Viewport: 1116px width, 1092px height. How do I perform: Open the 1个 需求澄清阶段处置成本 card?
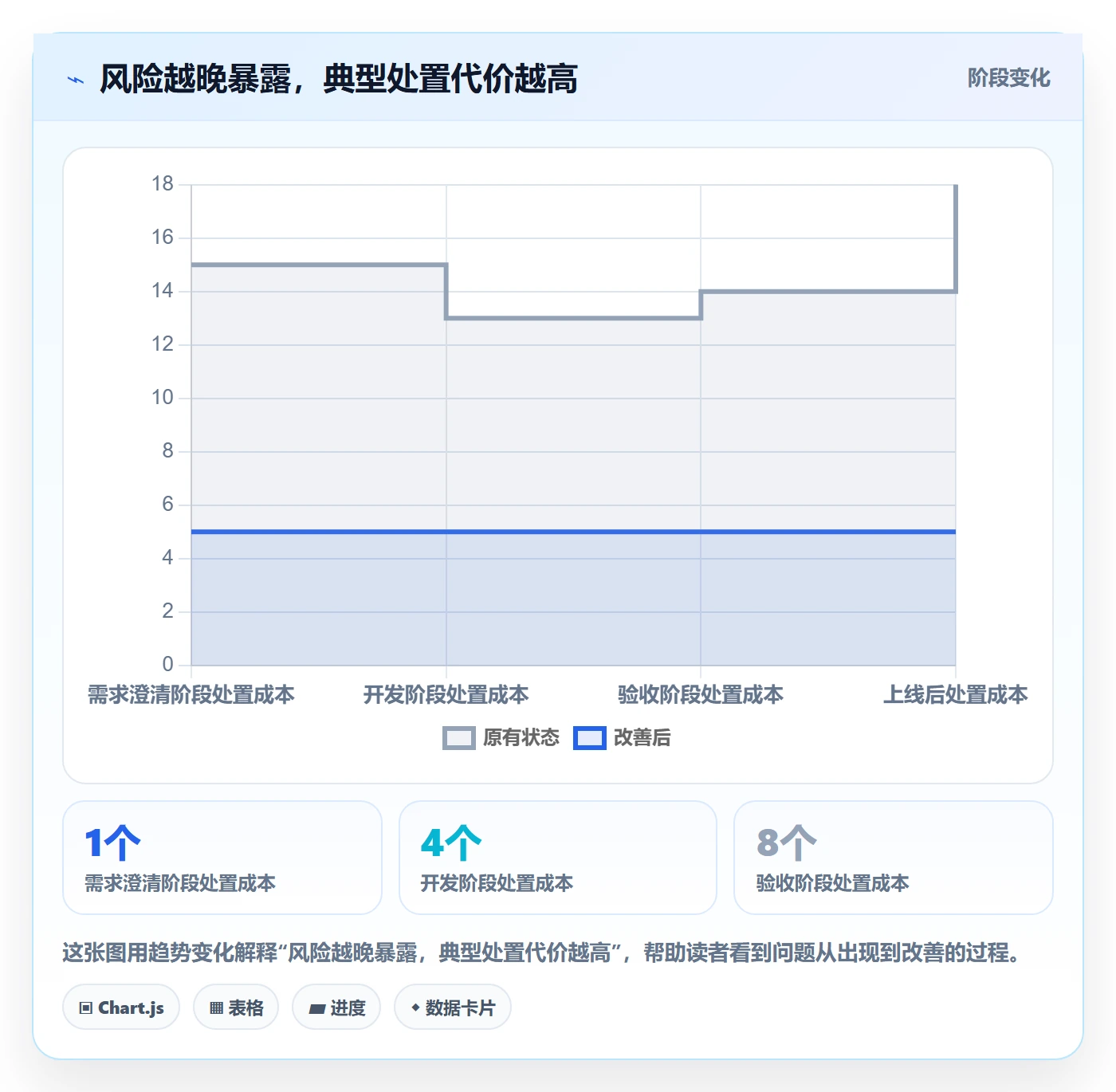[x=222, y=858]
